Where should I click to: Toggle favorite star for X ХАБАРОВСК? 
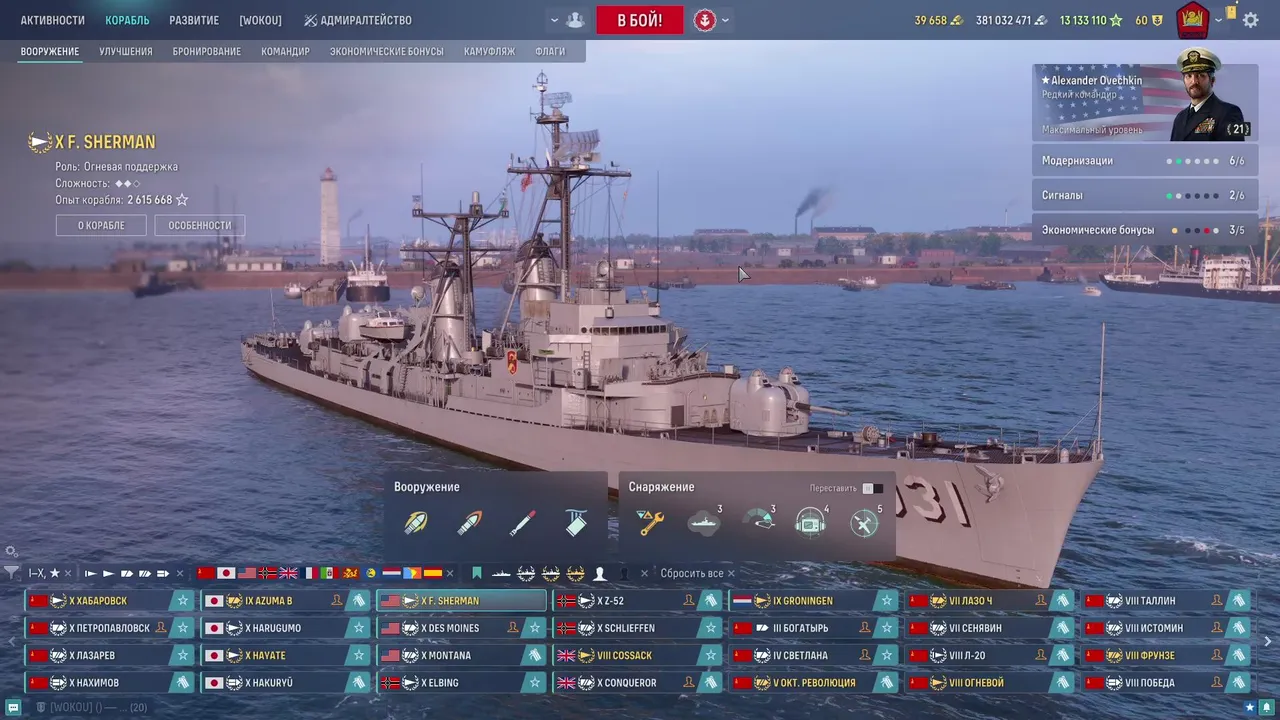[182, 601]
